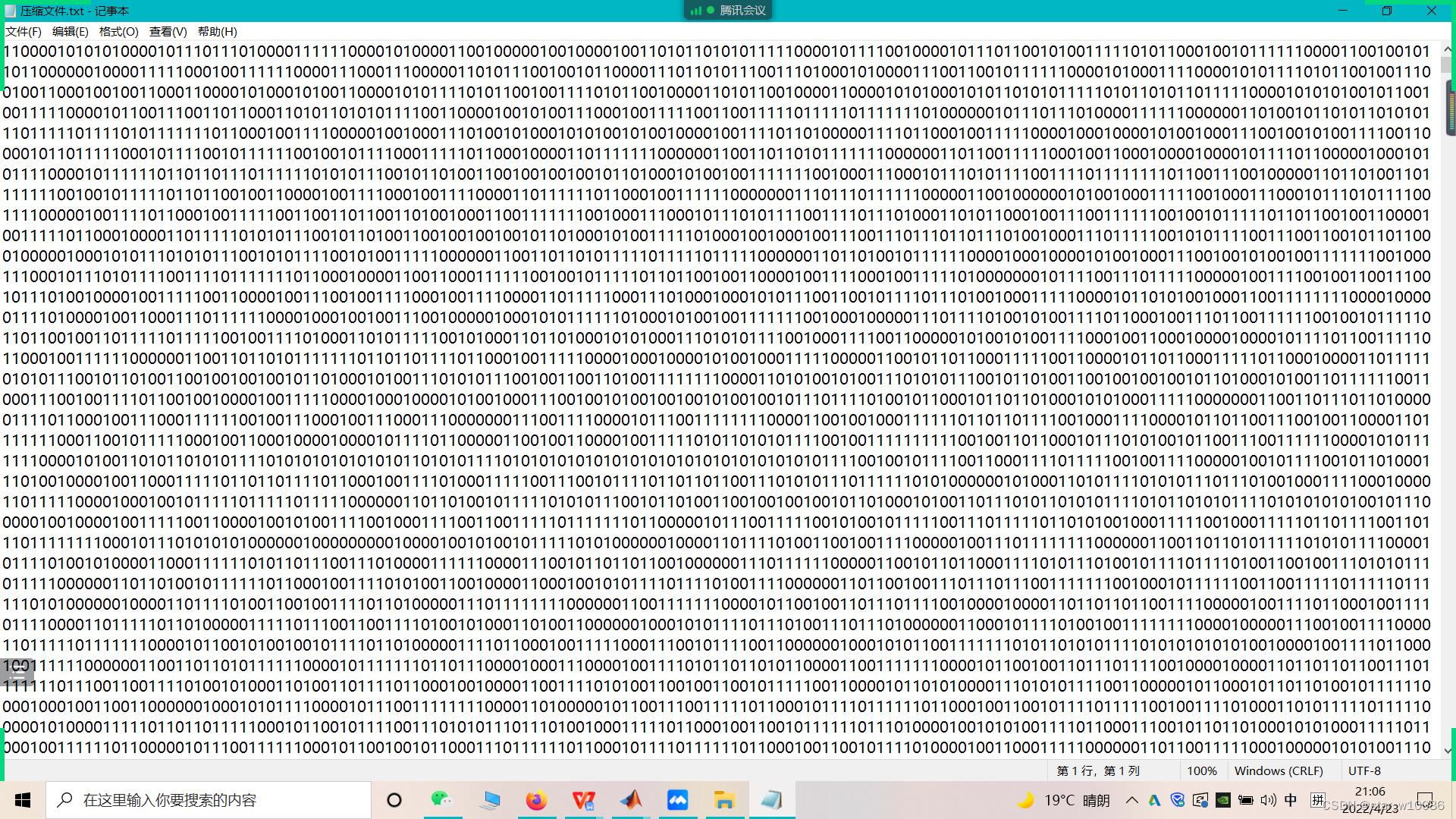Toggle the 中 input language indicator

[1291, 800]
